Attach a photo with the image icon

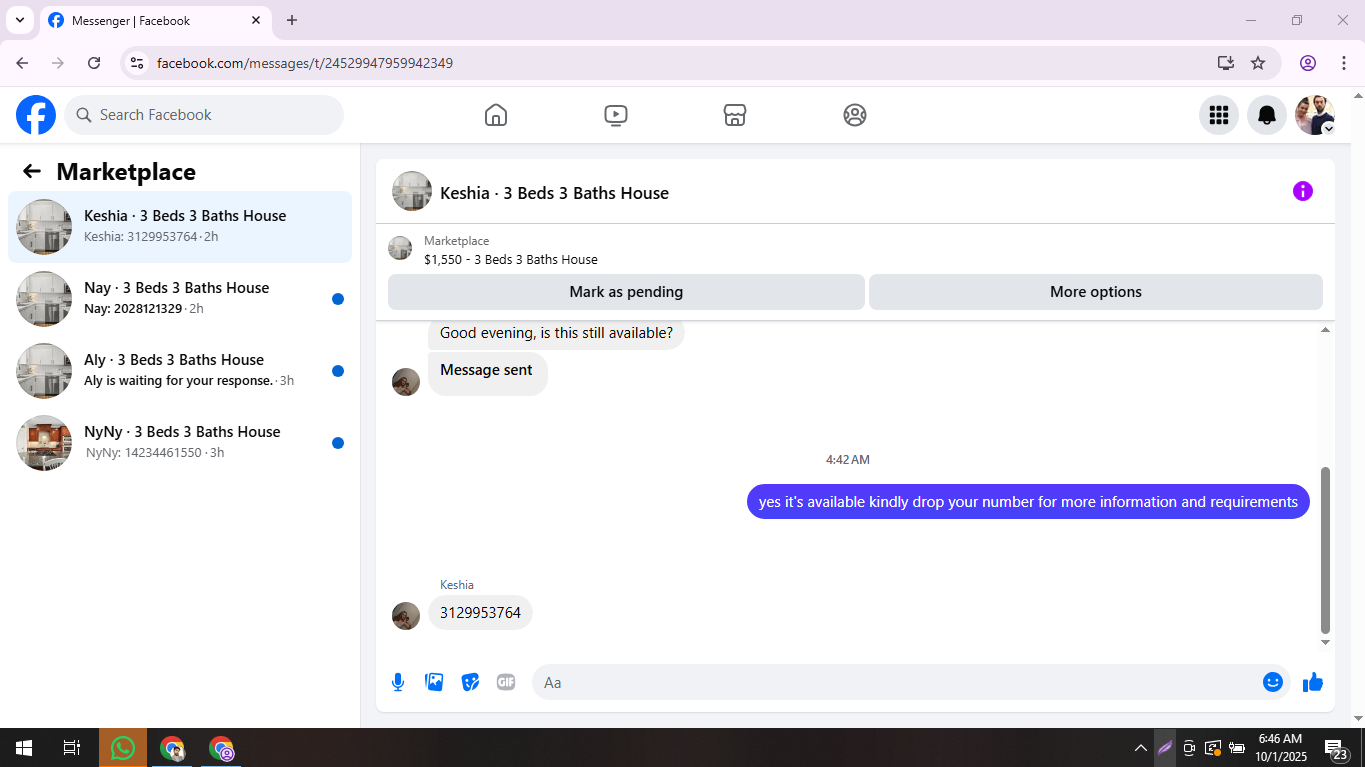434,682
